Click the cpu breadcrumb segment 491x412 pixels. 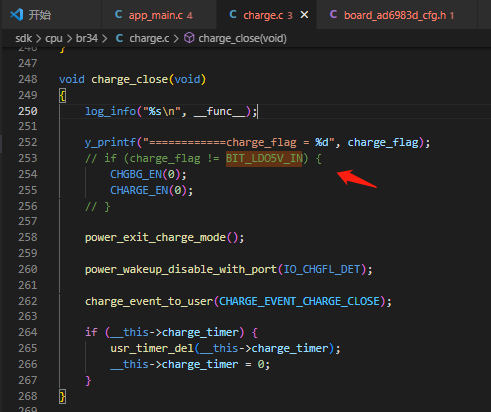(x=54, y=38)
